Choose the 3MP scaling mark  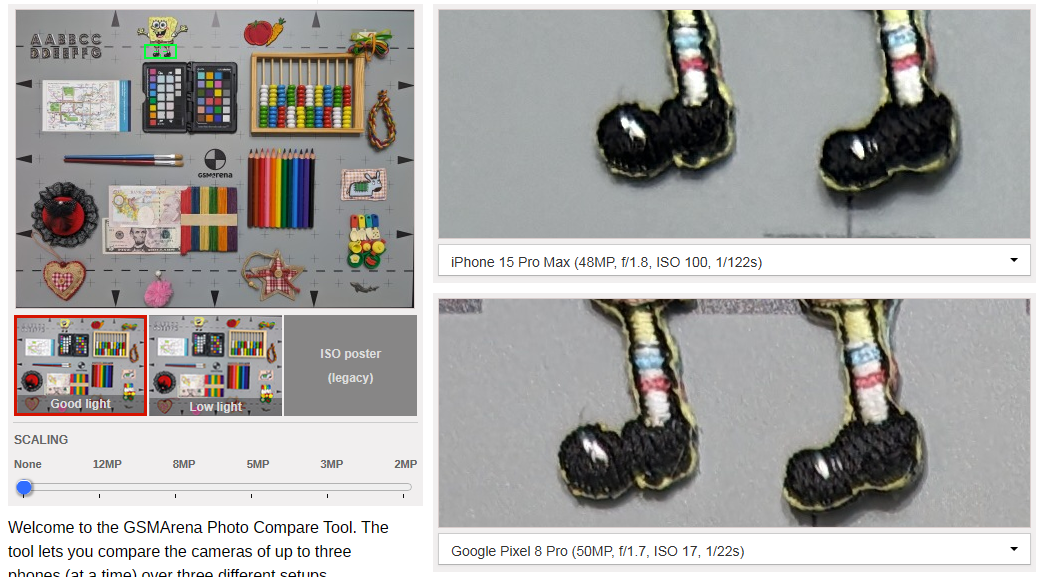coord(327,488)
